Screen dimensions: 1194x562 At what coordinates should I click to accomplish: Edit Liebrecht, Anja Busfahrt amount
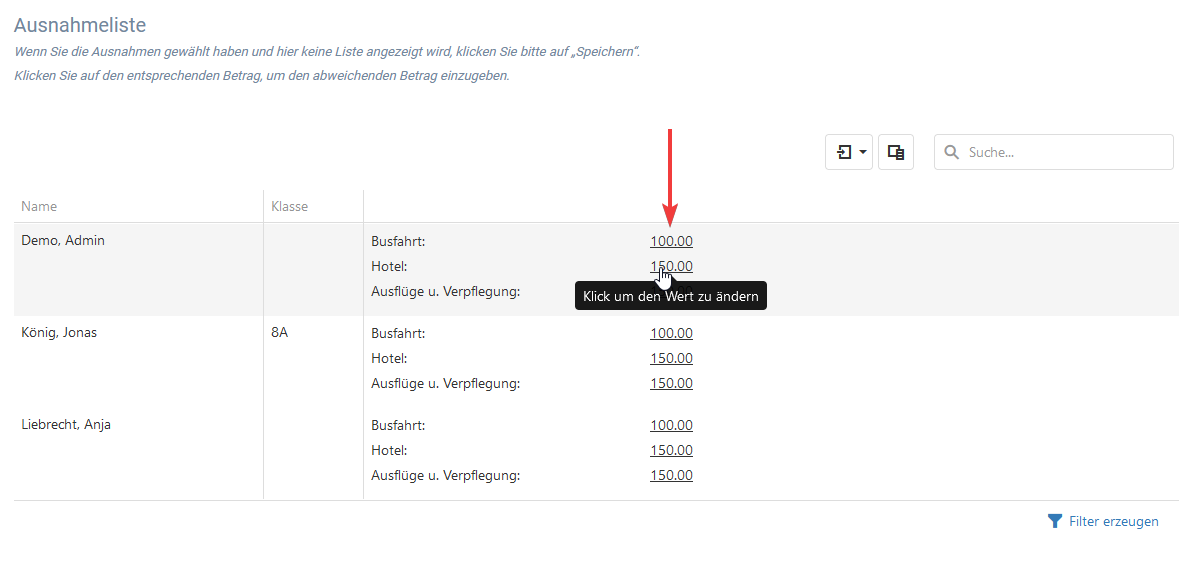[x=671, y=426]
